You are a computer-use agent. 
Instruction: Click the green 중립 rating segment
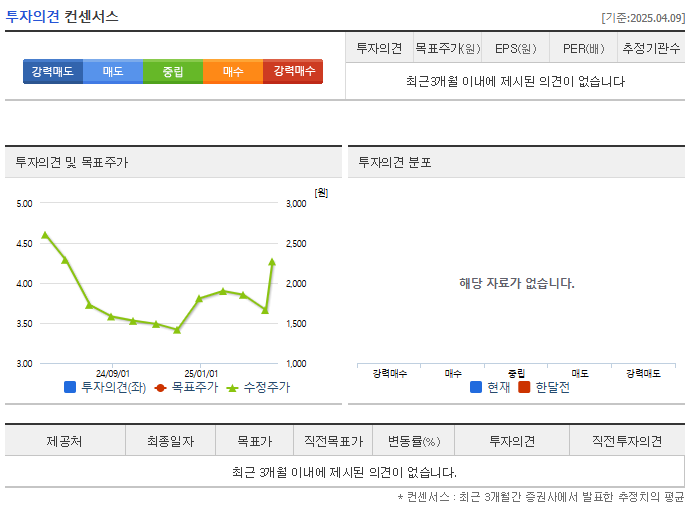(x=173, y=71)
